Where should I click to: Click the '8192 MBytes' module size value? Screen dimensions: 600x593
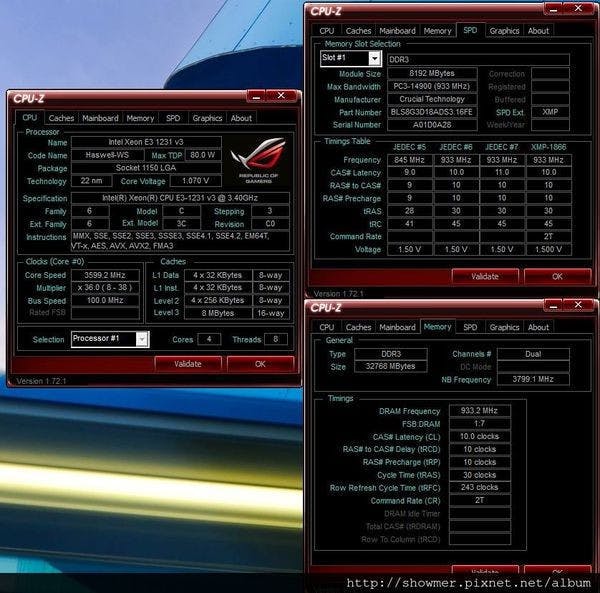(x=432, y=73)
